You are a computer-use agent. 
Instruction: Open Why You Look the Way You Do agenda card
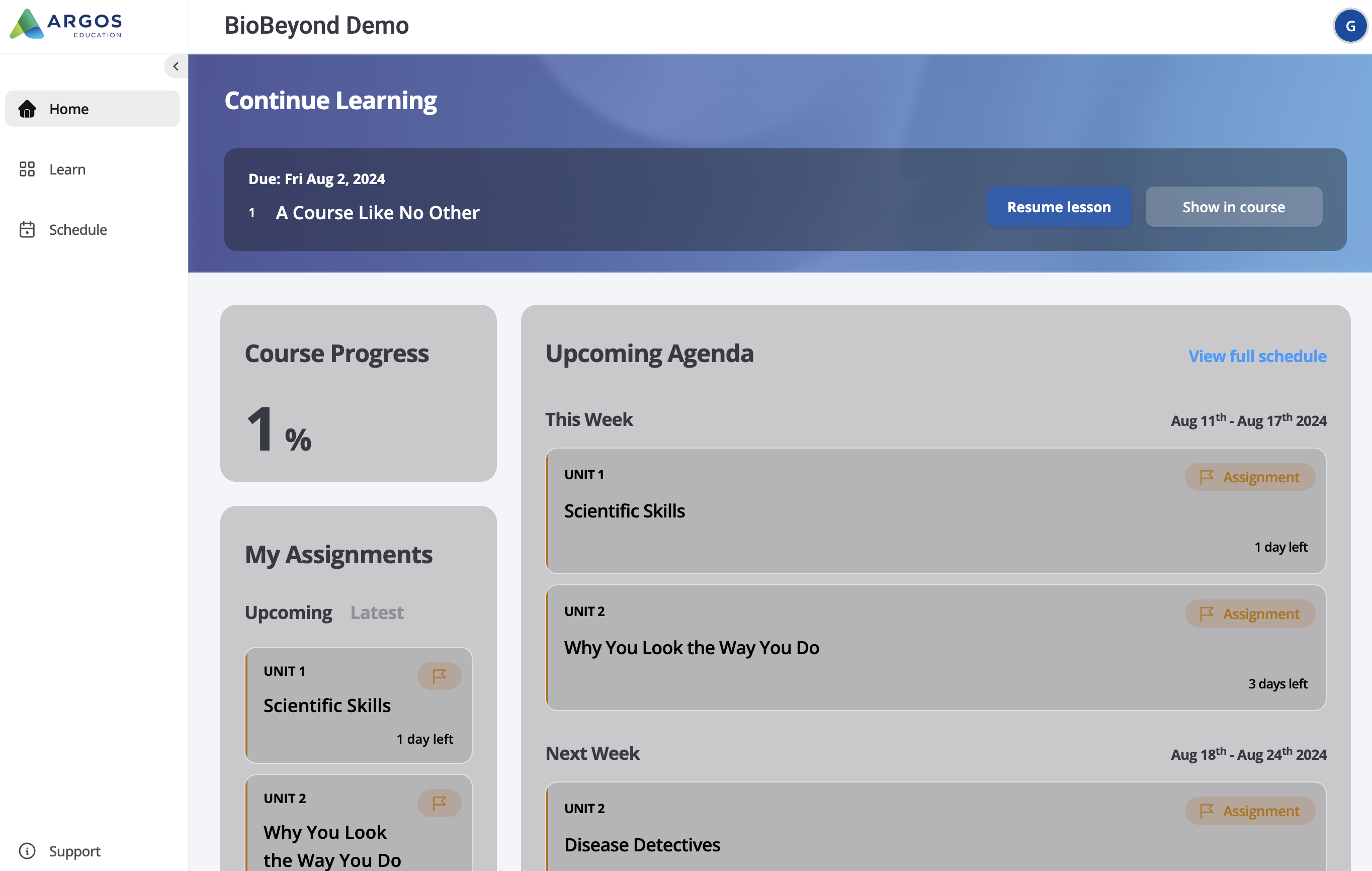click(691, 648)
